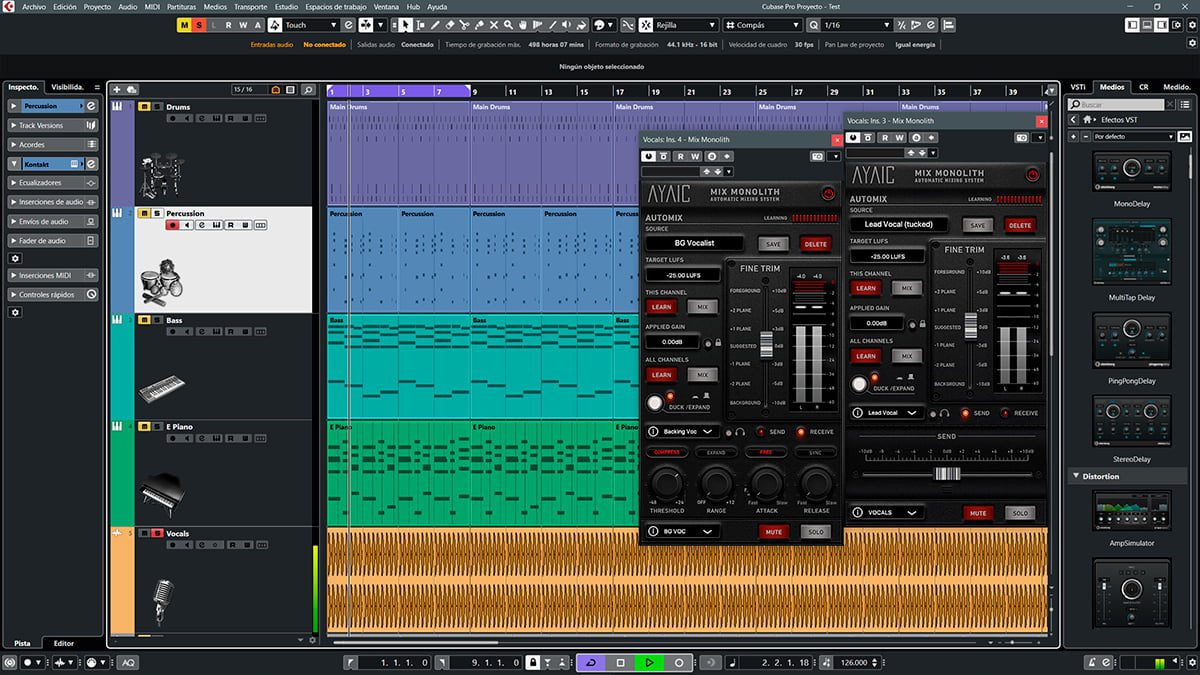Click headphones icon beside Backing Voc
The image size is (1200, 675).
[x=740, y=432]
